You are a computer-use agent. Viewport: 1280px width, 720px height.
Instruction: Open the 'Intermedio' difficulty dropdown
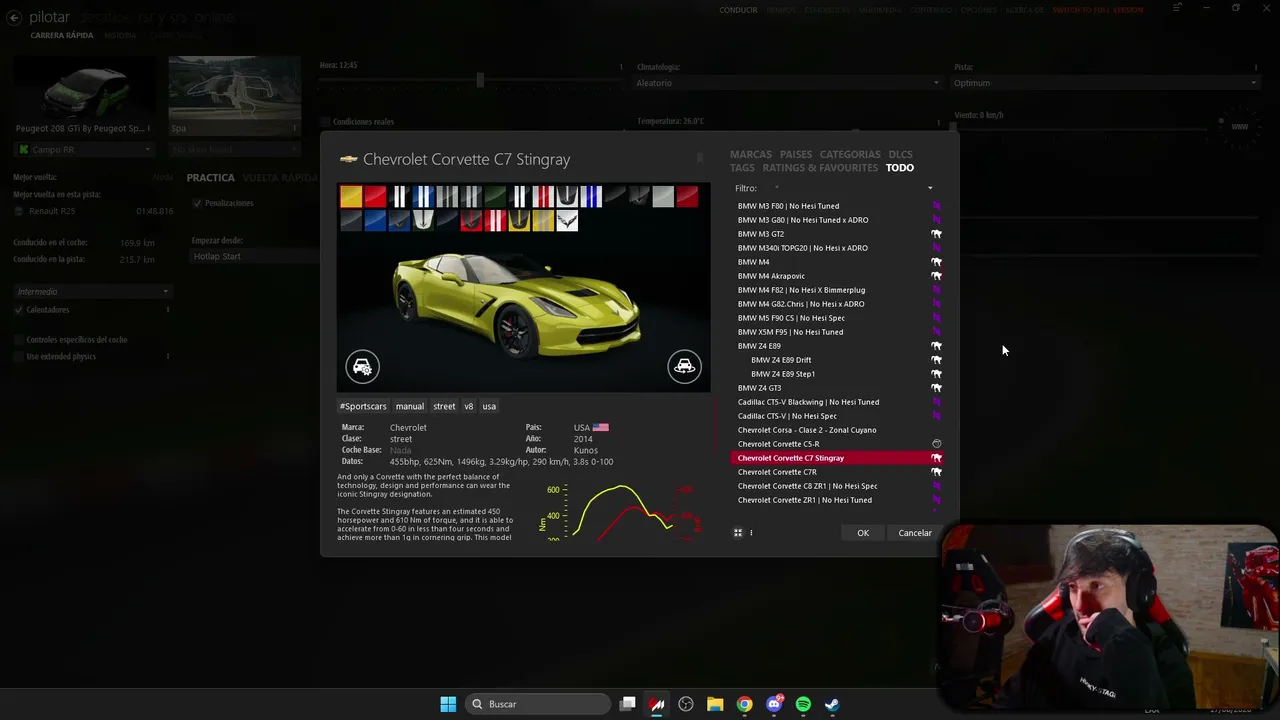pos(92,292)
